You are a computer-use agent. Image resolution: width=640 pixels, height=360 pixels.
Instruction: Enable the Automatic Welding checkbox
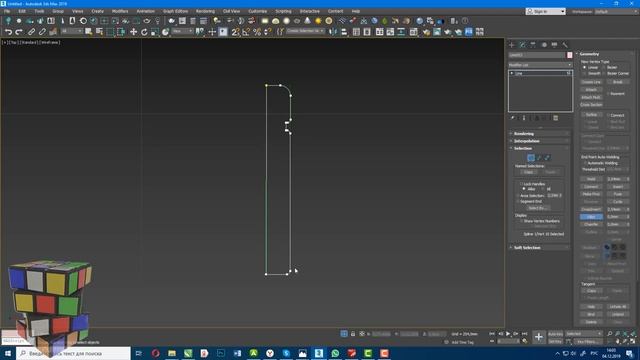[585, 163]
